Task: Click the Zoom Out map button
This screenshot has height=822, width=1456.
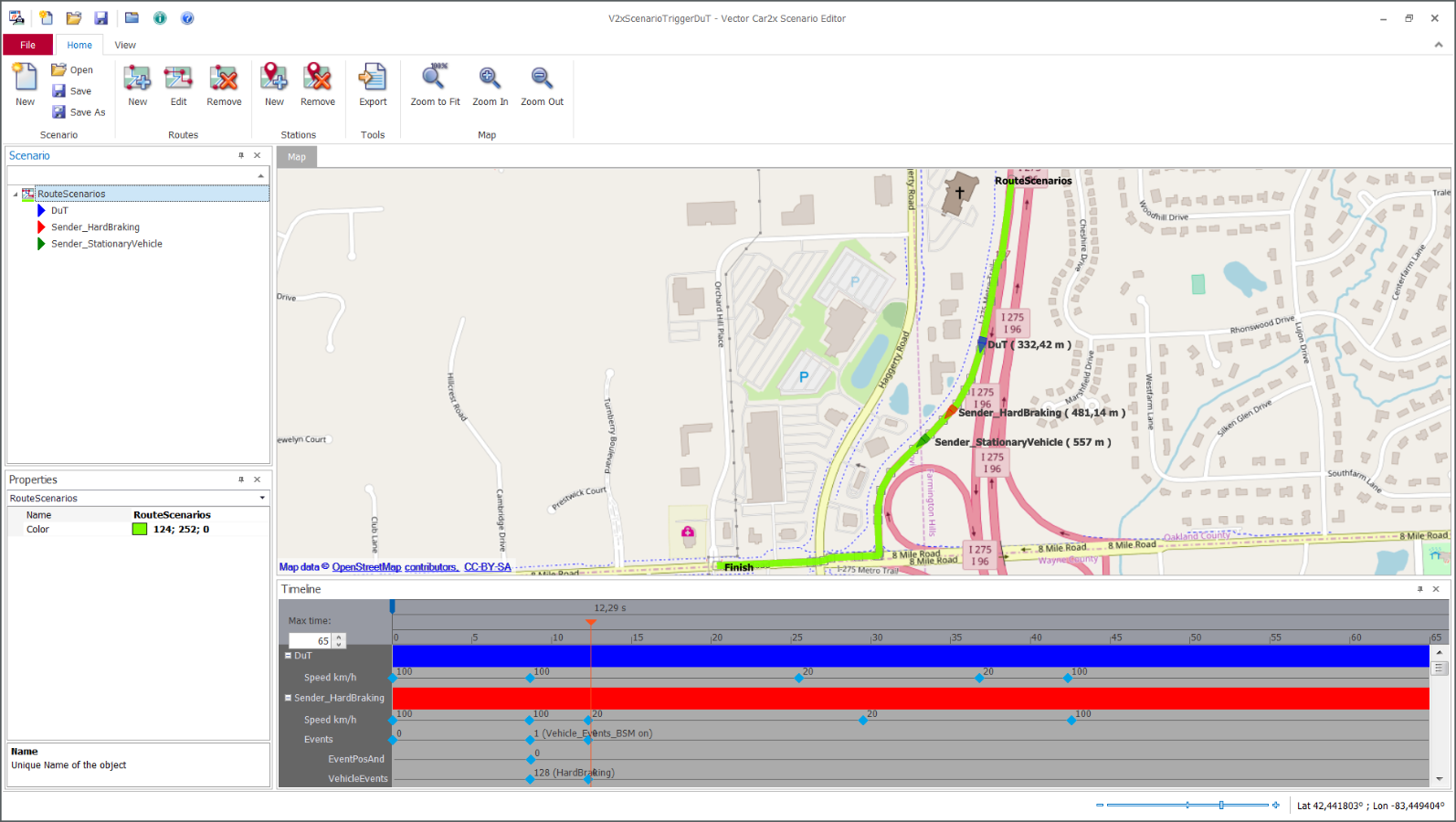Action: 542,84
